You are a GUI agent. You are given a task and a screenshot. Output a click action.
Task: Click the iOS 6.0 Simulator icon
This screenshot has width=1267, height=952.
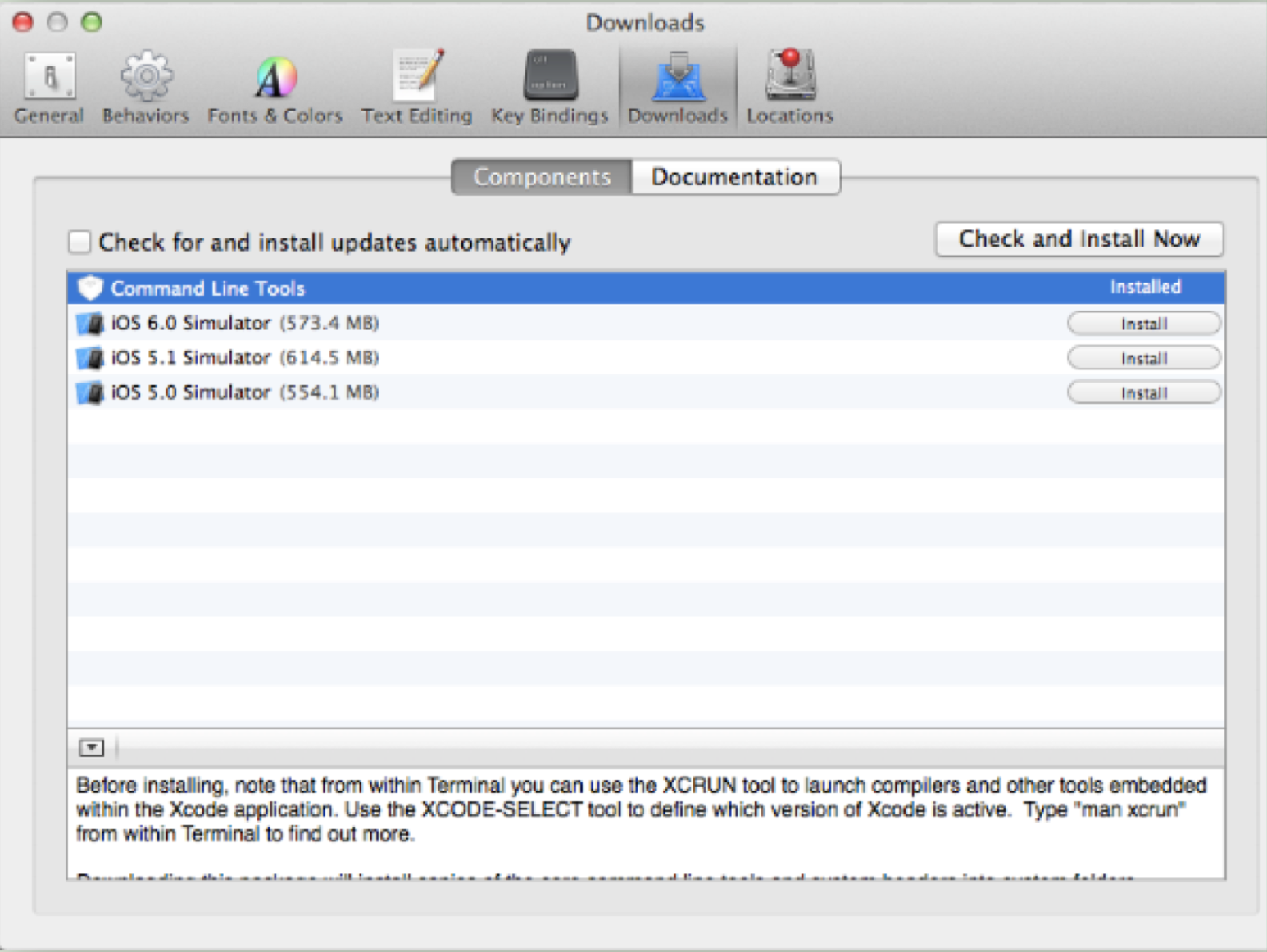[90, 323]
